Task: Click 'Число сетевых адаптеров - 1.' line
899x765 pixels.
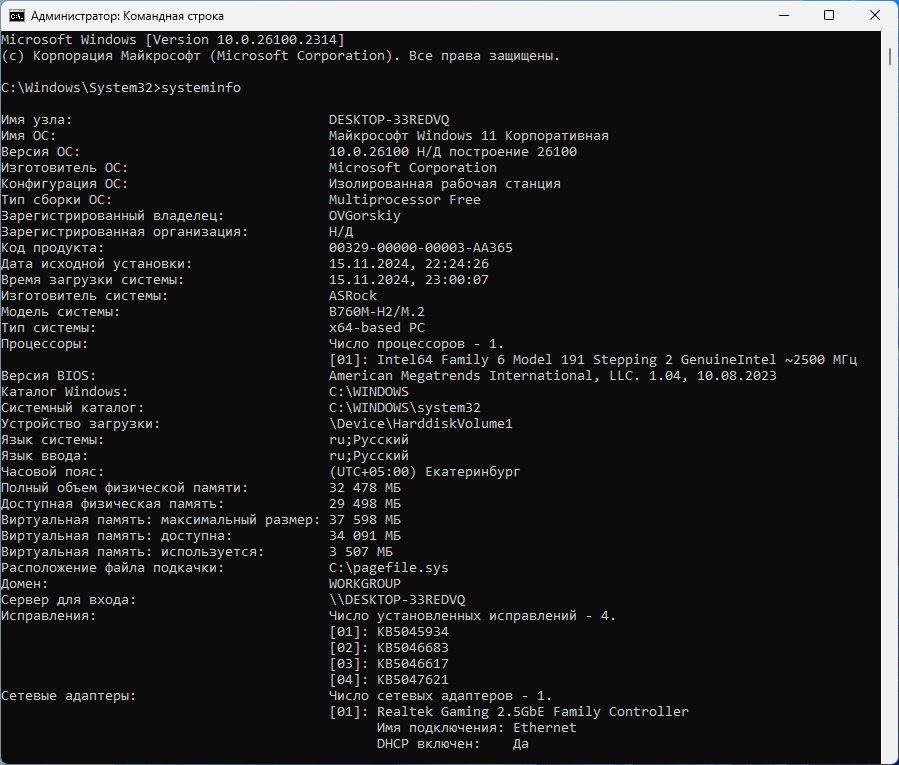Action: coord(440,696)
